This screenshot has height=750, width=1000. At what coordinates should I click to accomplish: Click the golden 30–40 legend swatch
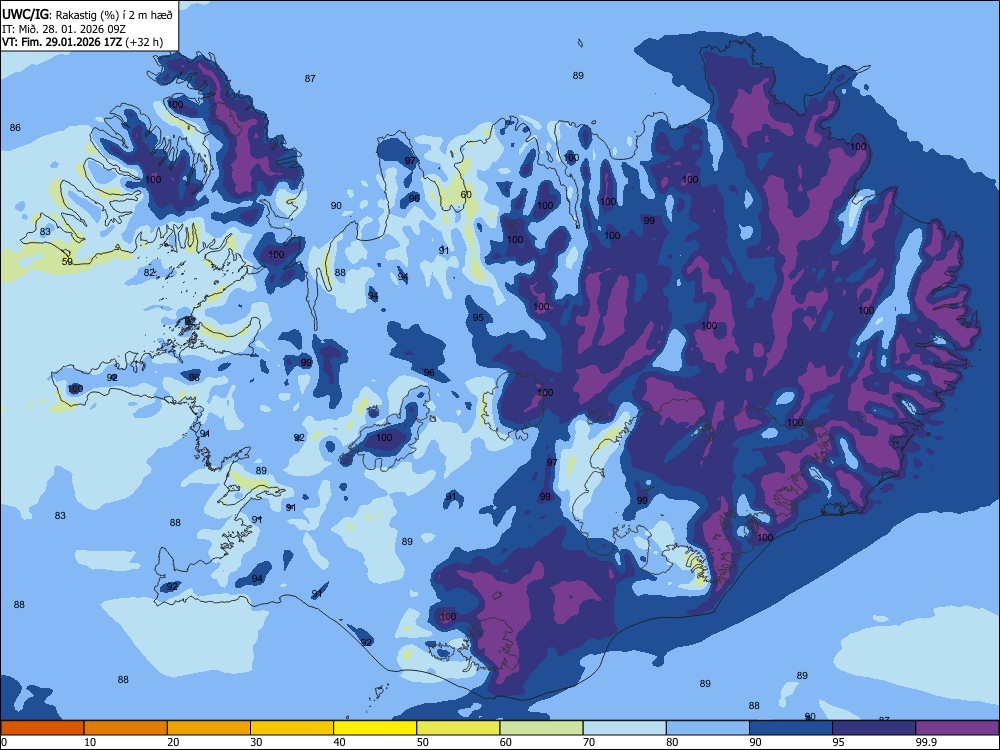click(292, 728)
